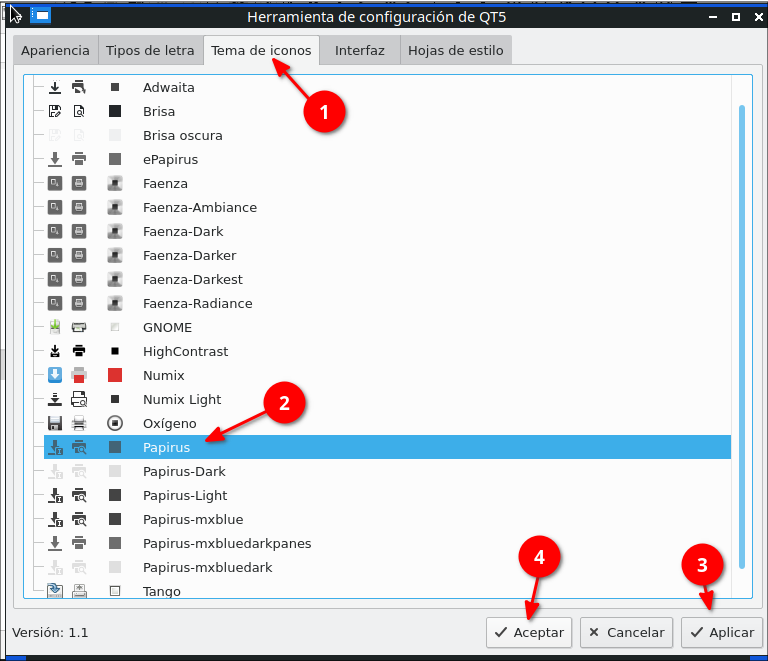Click Brisa's save document preview icon
Screen dimensions: 768x661
coord(55,111)
